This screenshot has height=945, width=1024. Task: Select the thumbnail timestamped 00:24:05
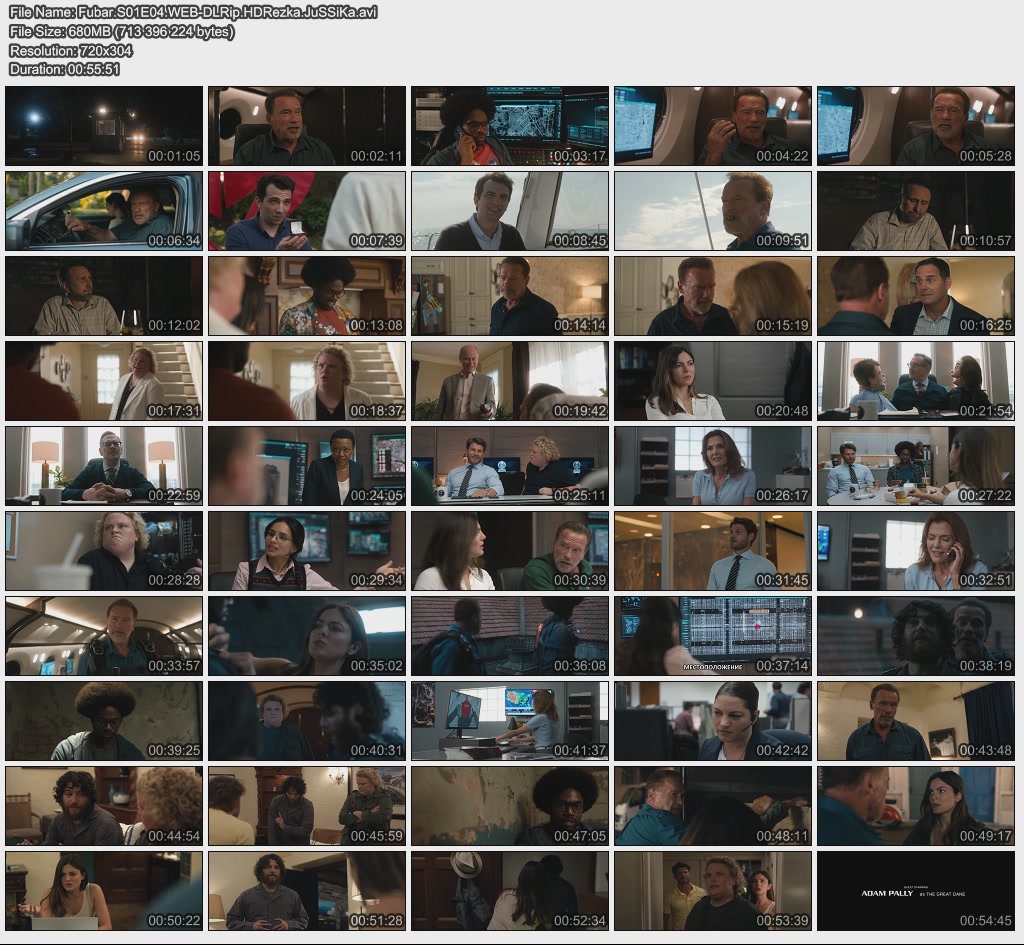[x=307, y=466]
